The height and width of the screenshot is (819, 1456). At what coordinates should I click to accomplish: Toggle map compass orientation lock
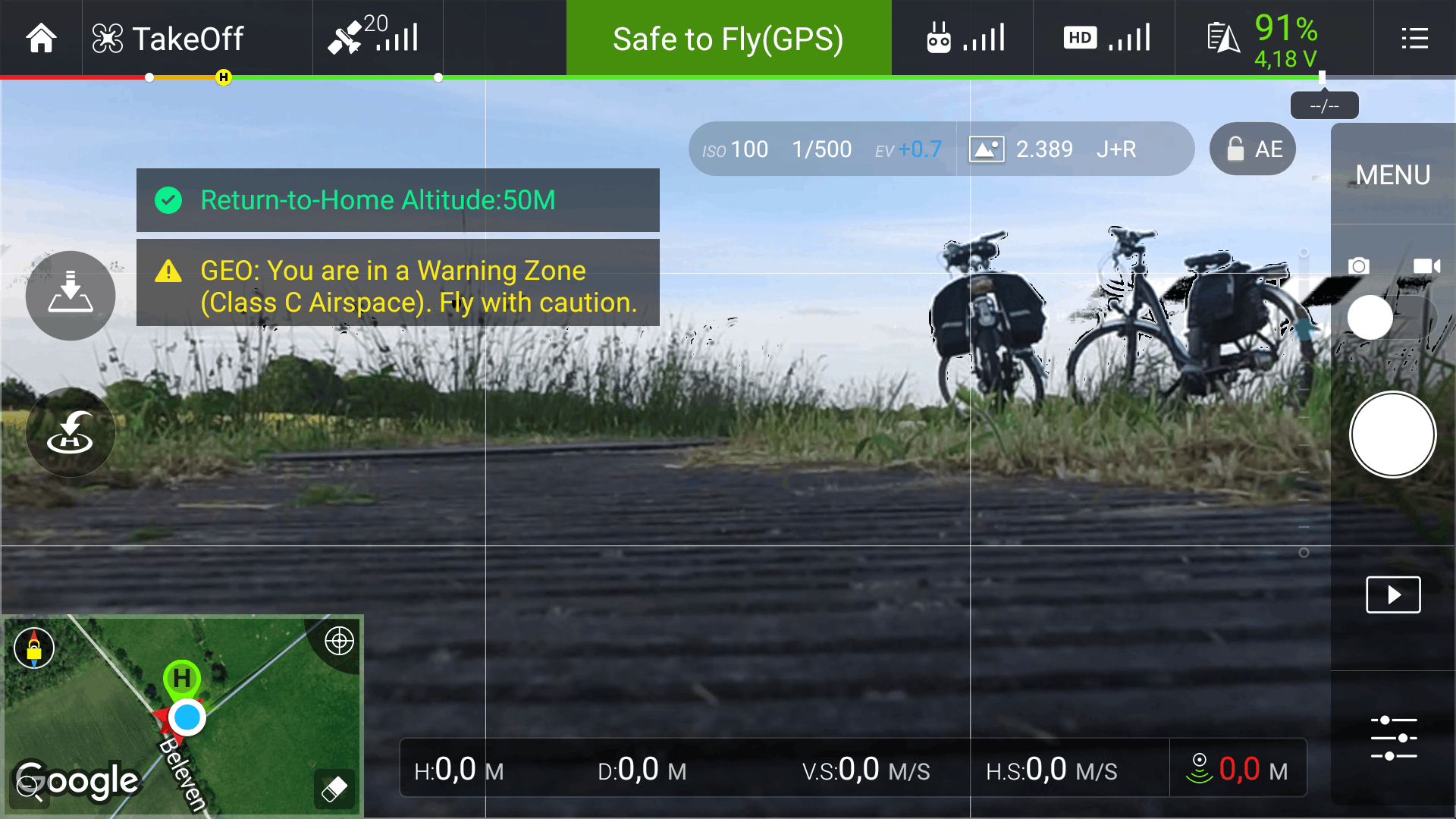pos(34,648)
